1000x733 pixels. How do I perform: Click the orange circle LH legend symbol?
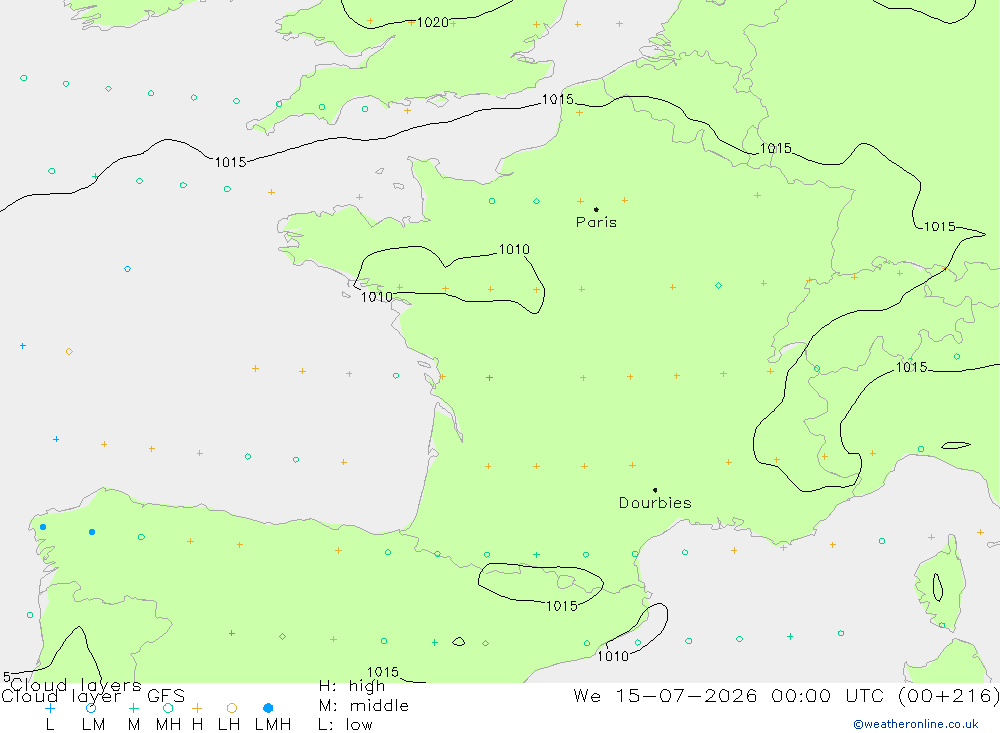pyautogui.click(x=232, y=708)
